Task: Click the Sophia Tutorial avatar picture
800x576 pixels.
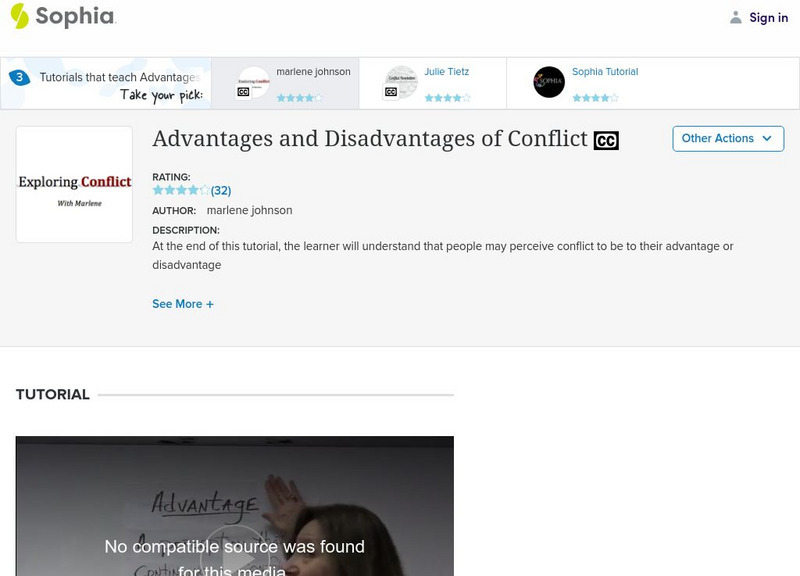Action: (x=549, y=81)
